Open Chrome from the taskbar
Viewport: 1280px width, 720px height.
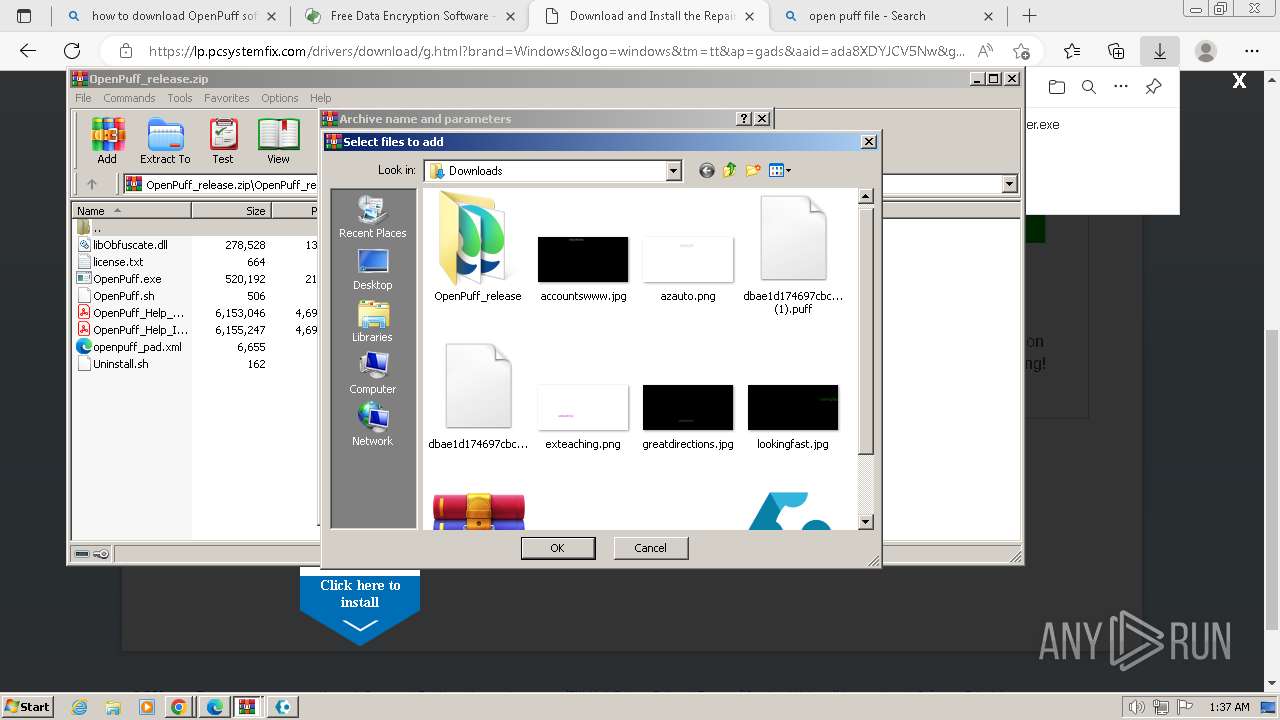click(179, 707)
